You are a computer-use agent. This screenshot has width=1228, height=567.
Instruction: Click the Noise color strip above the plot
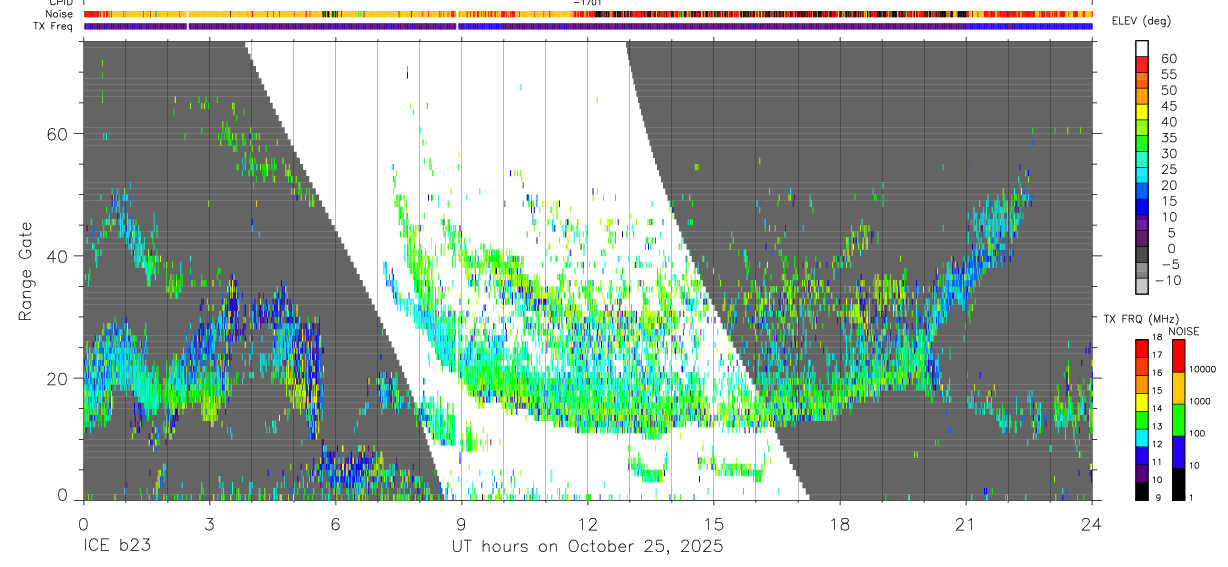(588, 14)
